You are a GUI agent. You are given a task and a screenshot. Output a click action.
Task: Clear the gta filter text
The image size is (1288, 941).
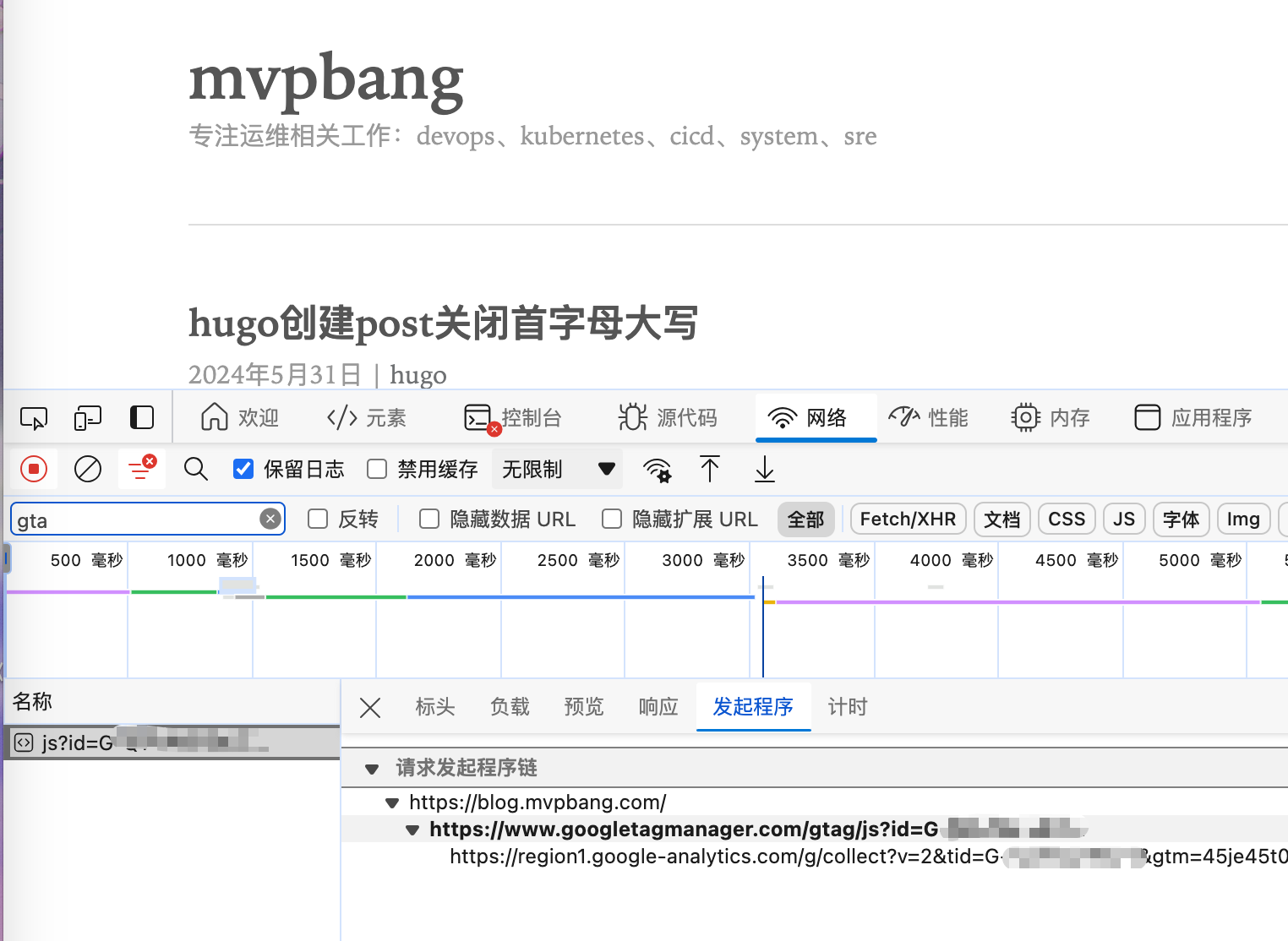point(270,519)
